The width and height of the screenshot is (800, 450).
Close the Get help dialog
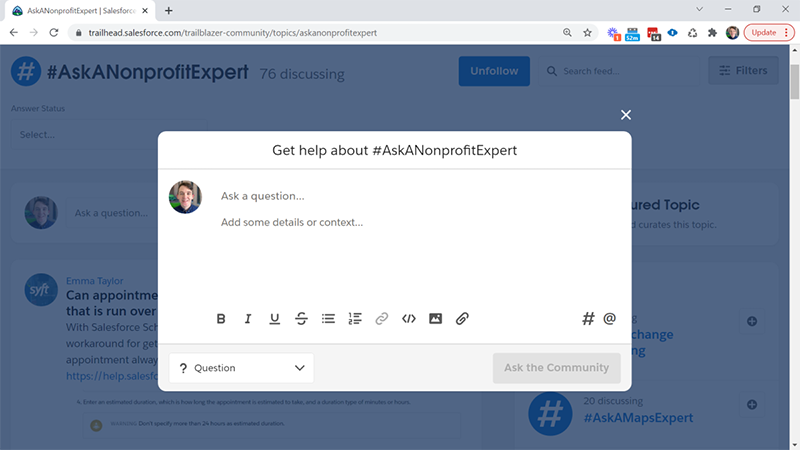pos(626,115)
